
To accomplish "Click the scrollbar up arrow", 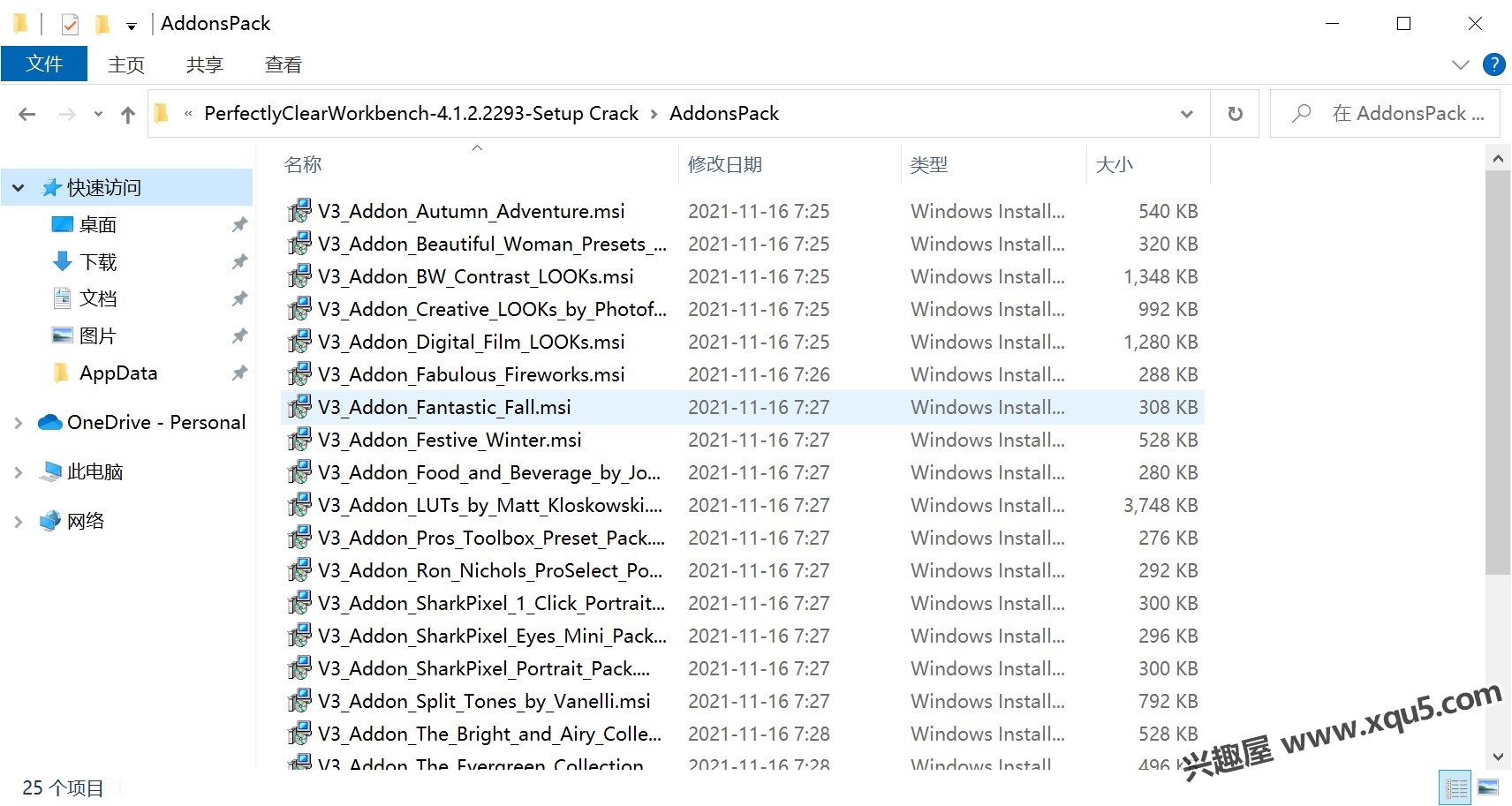I will coord(1498,159).
